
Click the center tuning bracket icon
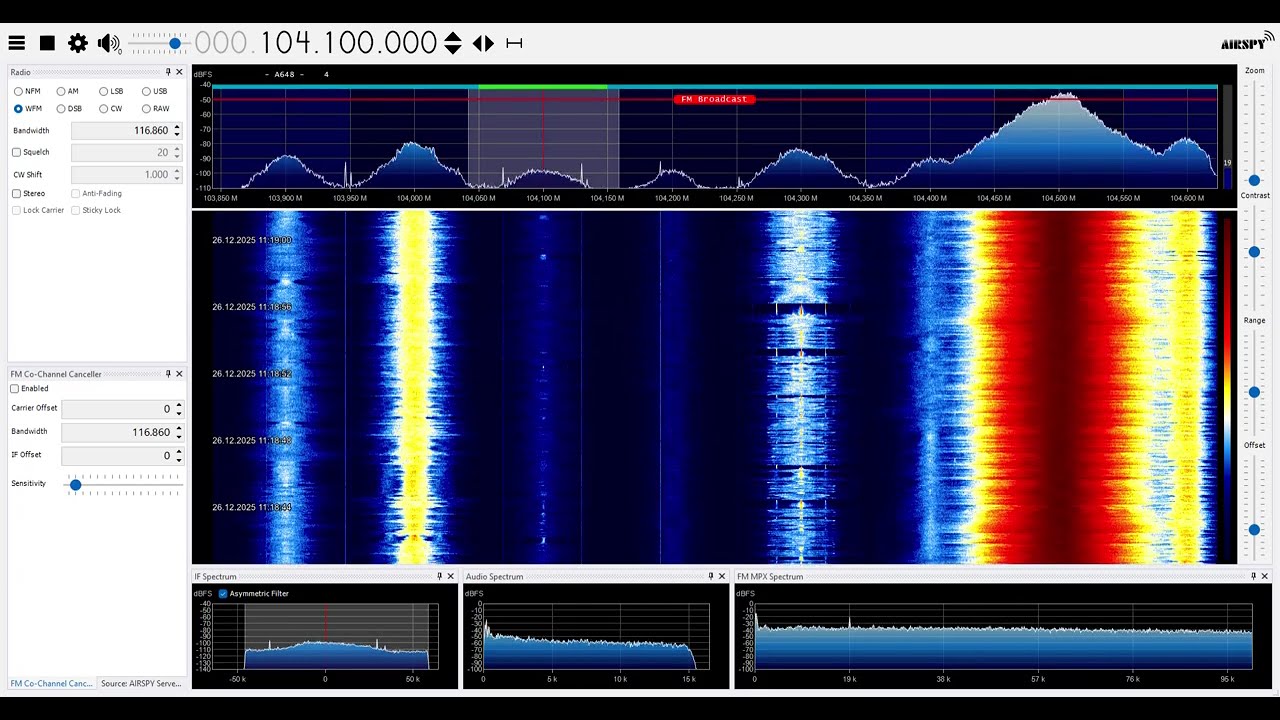click(514, 43)
